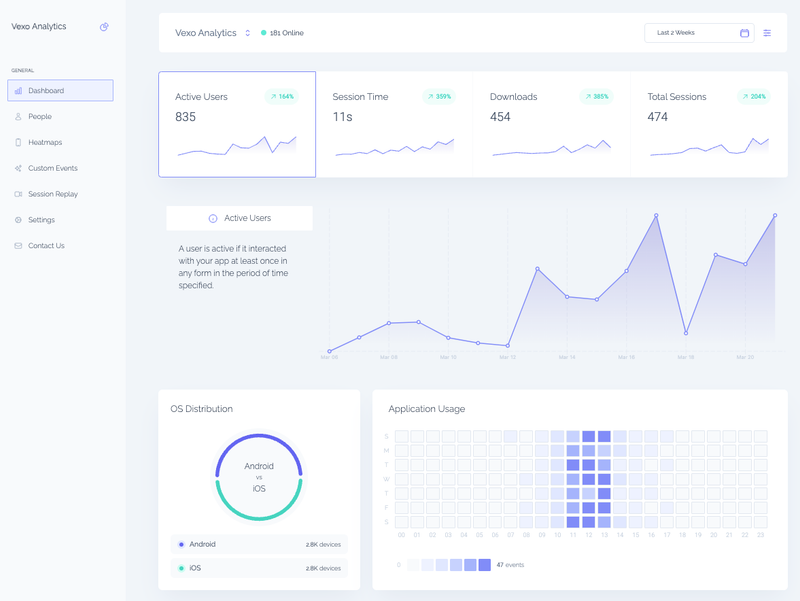The width and height of the screenshot is (800, 601).
Task: Click the Heatmaps phone icon
Action: 19,141
